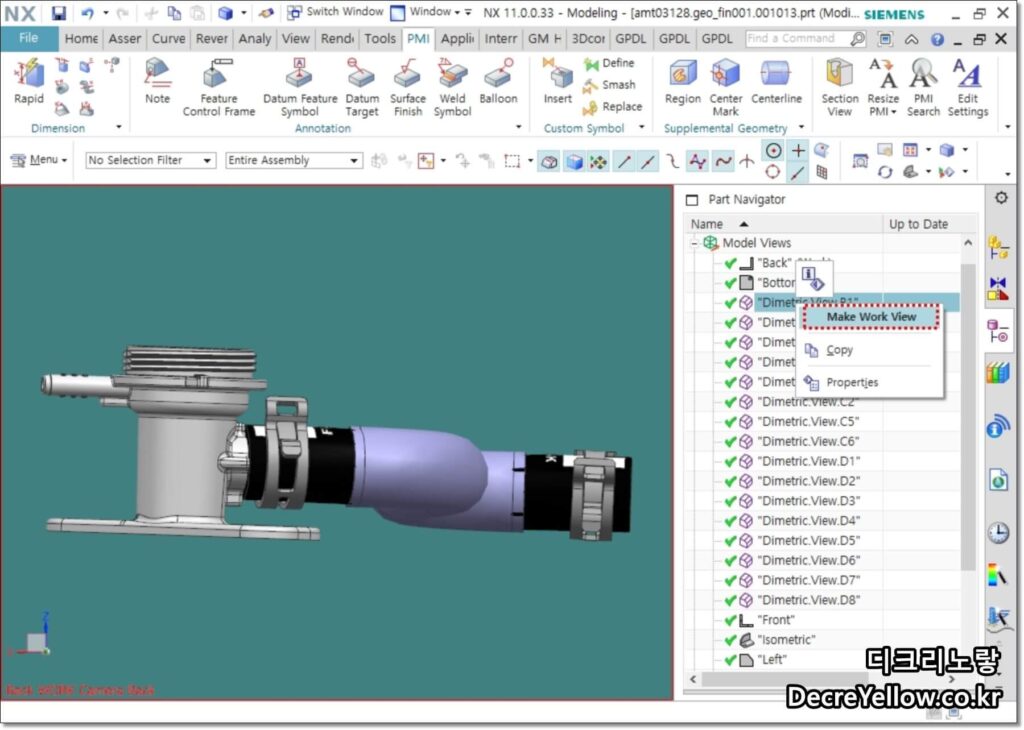
Task: Click the Part Navigator vertical scrollbar
Action: coord(968,418)
